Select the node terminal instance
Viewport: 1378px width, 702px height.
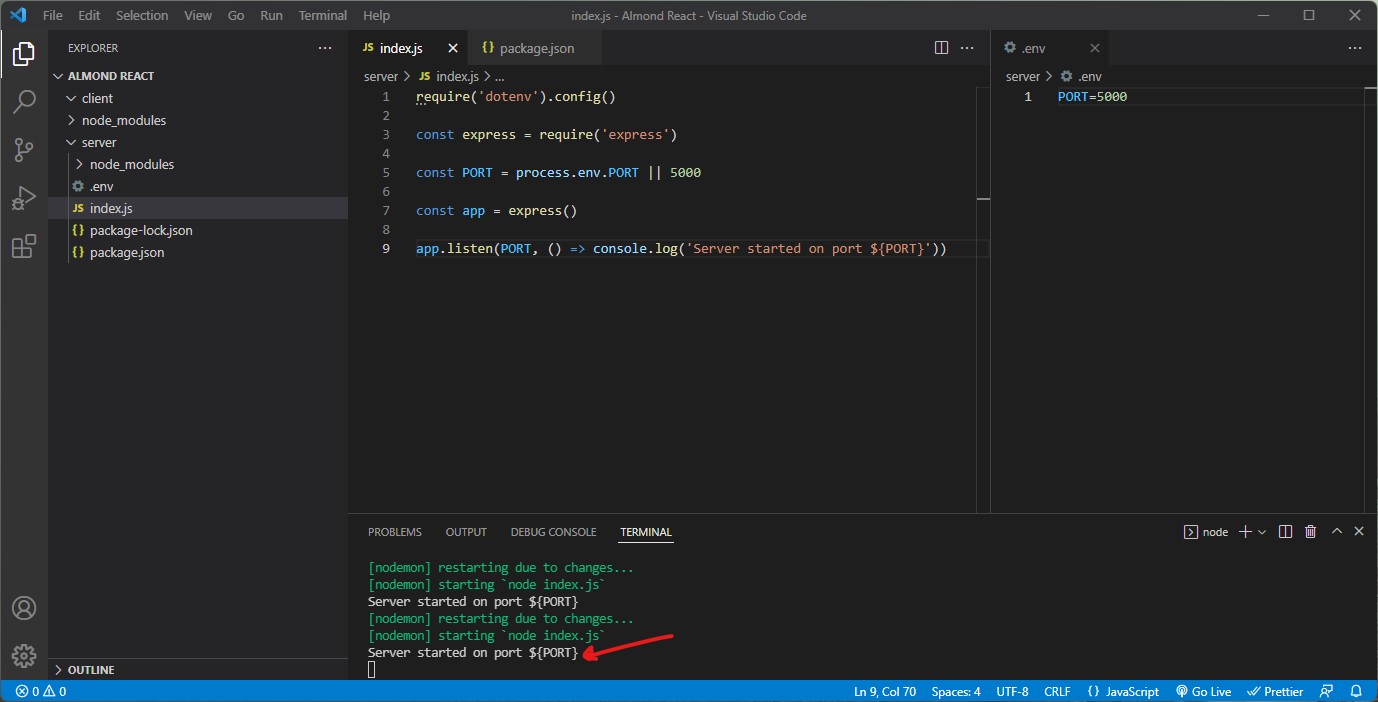click(x=1206, y=532)
